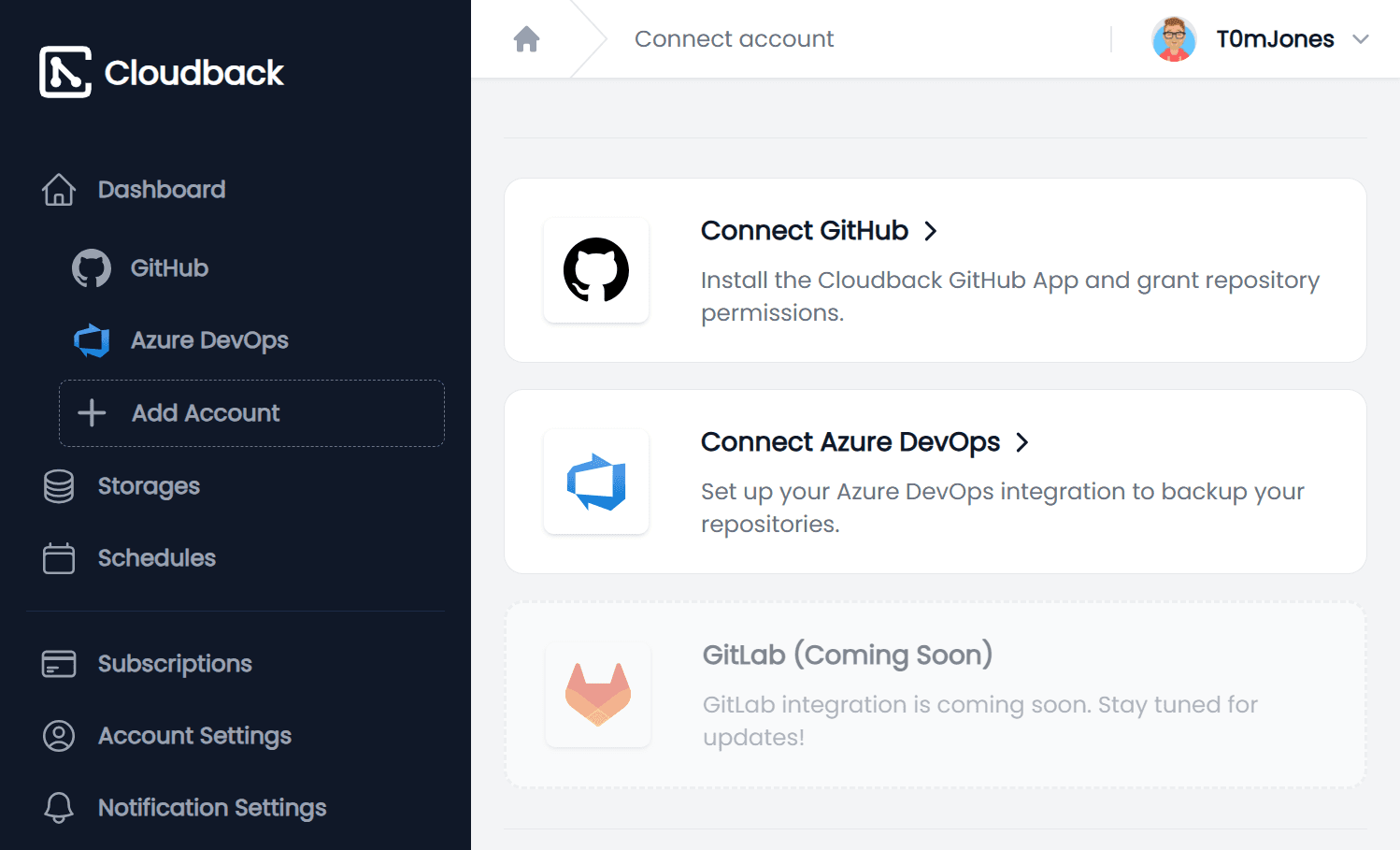The width and height of the screenshot is (1400, 850).
Task: Click the GitLab integration is coming soon text
Action: click(980, 721)
